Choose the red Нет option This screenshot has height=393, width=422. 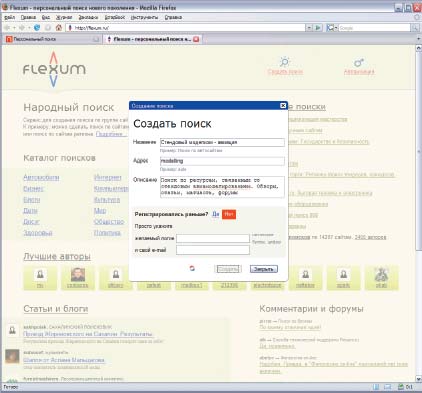(x=229, y=214)
